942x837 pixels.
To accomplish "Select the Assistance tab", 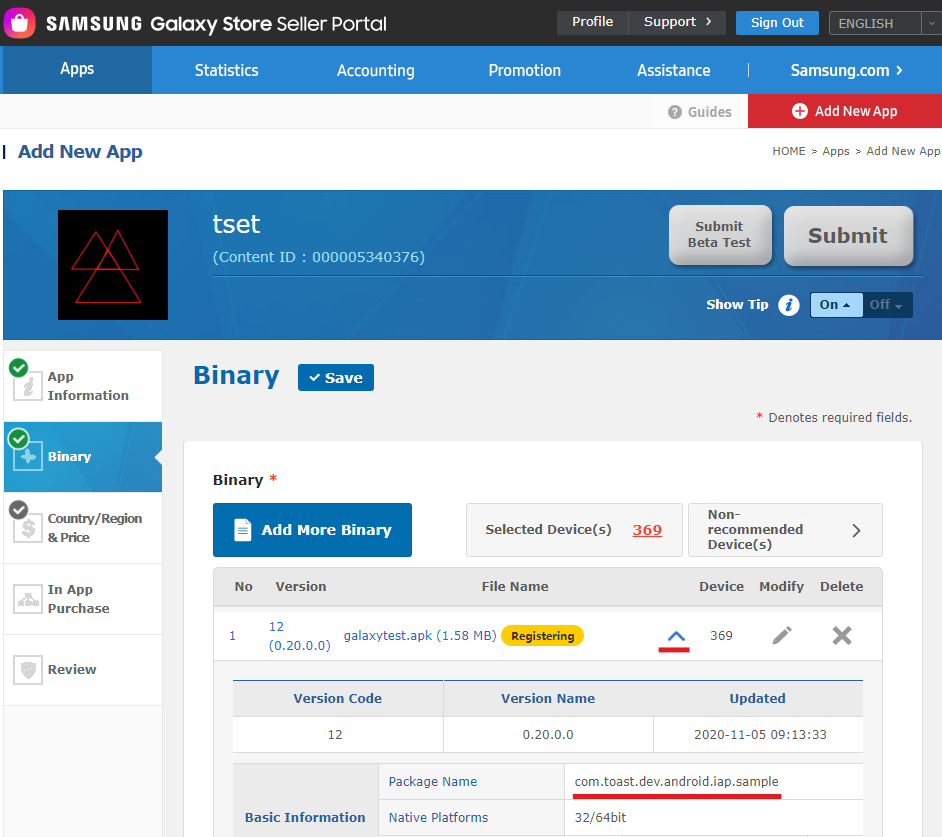I will 673,70.
